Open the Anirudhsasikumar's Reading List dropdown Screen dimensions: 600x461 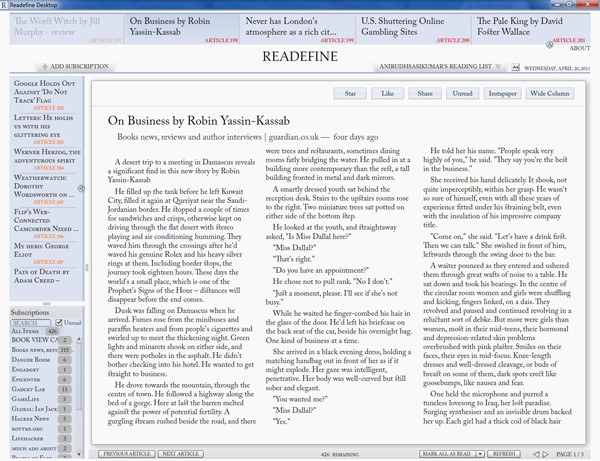440,67
